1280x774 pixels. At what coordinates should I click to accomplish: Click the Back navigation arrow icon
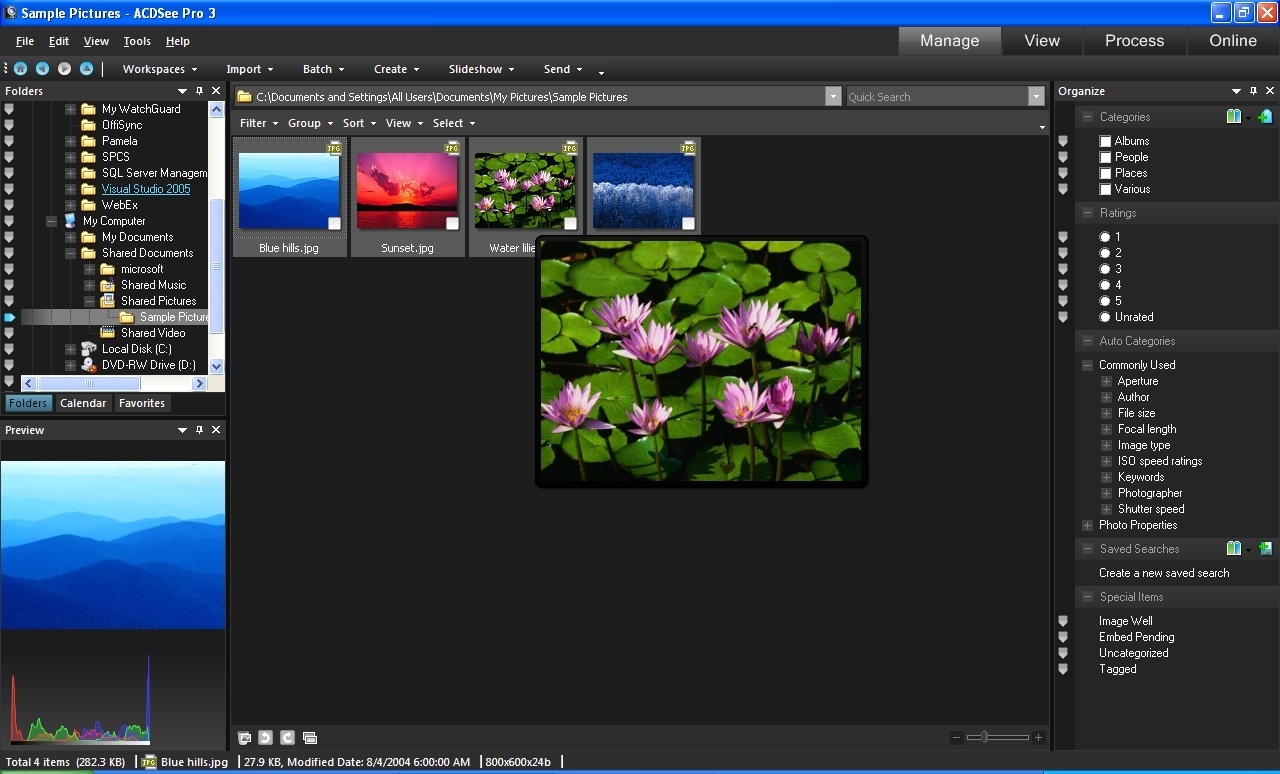[42, 68]
